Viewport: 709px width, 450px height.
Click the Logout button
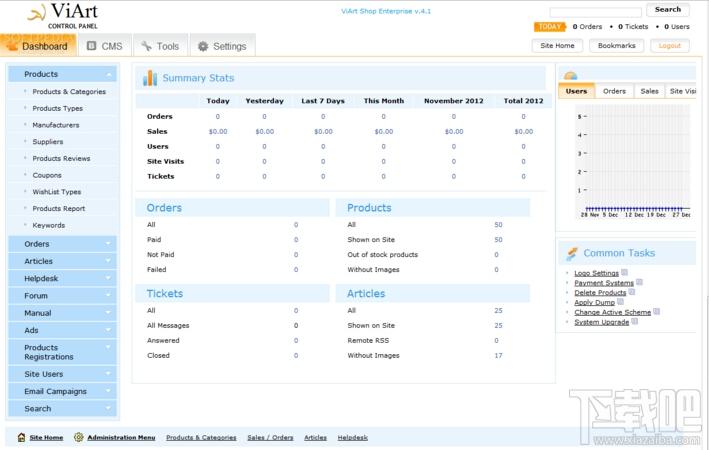(670, 46)
